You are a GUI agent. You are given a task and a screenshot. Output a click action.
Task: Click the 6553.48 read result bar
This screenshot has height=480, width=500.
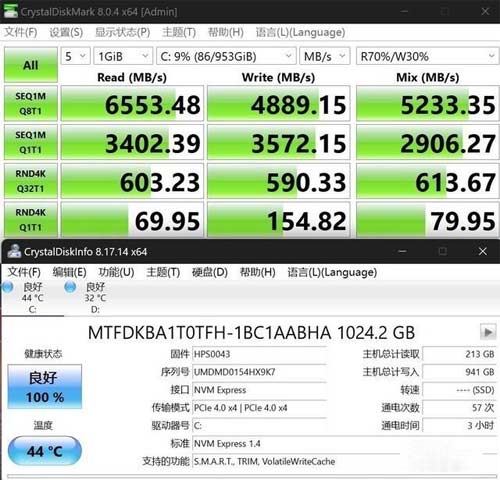(132, 103)
